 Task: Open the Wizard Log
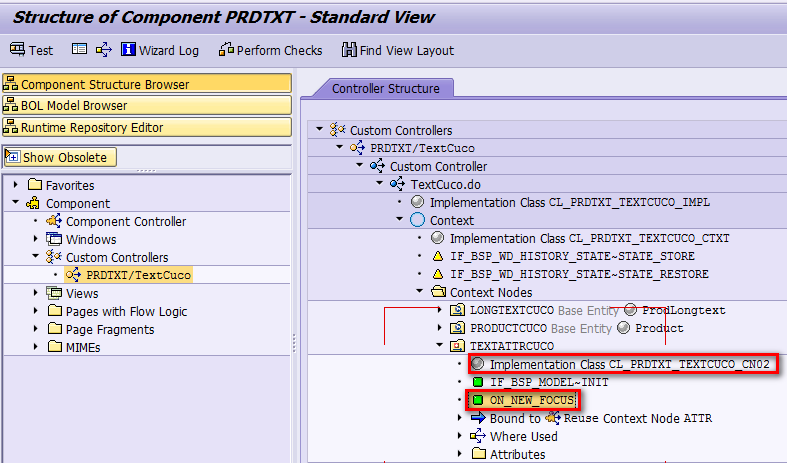click(x=160, y=50)
